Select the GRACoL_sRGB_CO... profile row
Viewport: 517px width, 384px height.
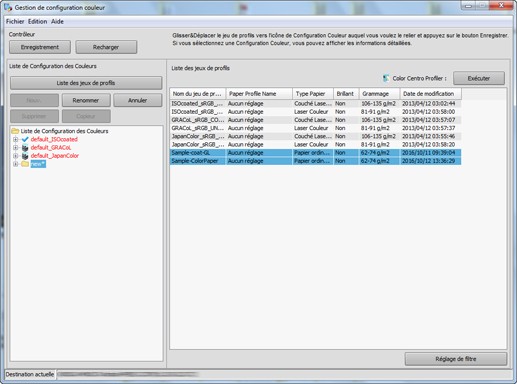315,120
